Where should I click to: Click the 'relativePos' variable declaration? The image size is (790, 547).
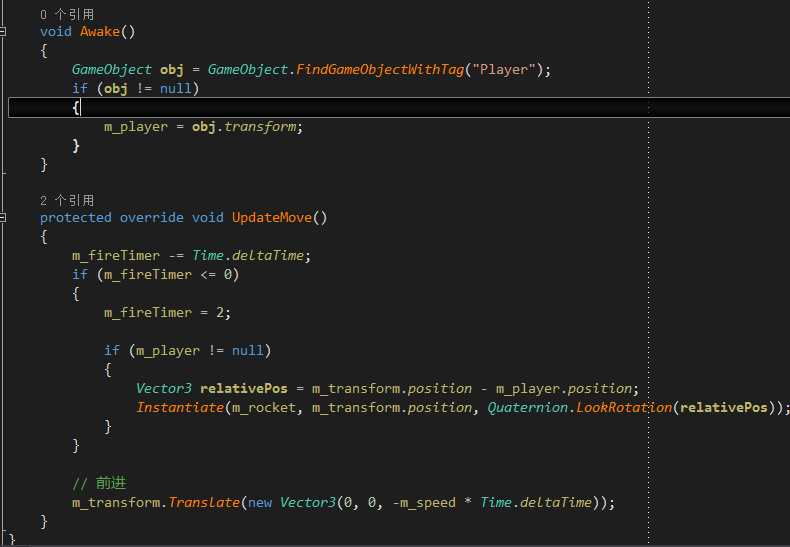pos(244,389)
